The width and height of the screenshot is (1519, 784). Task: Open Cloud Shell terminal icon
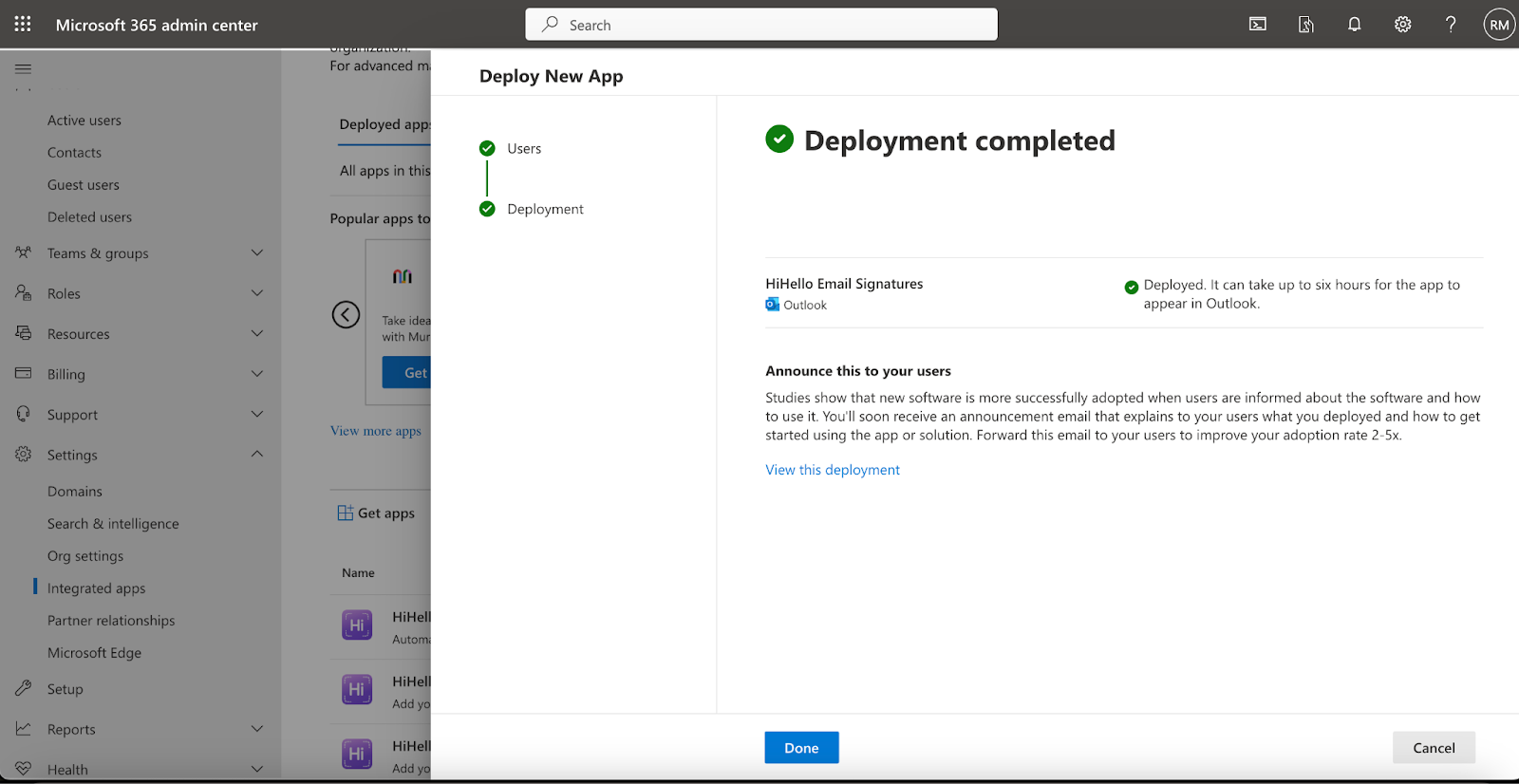pyautogui.click(x=1258, y=25)
